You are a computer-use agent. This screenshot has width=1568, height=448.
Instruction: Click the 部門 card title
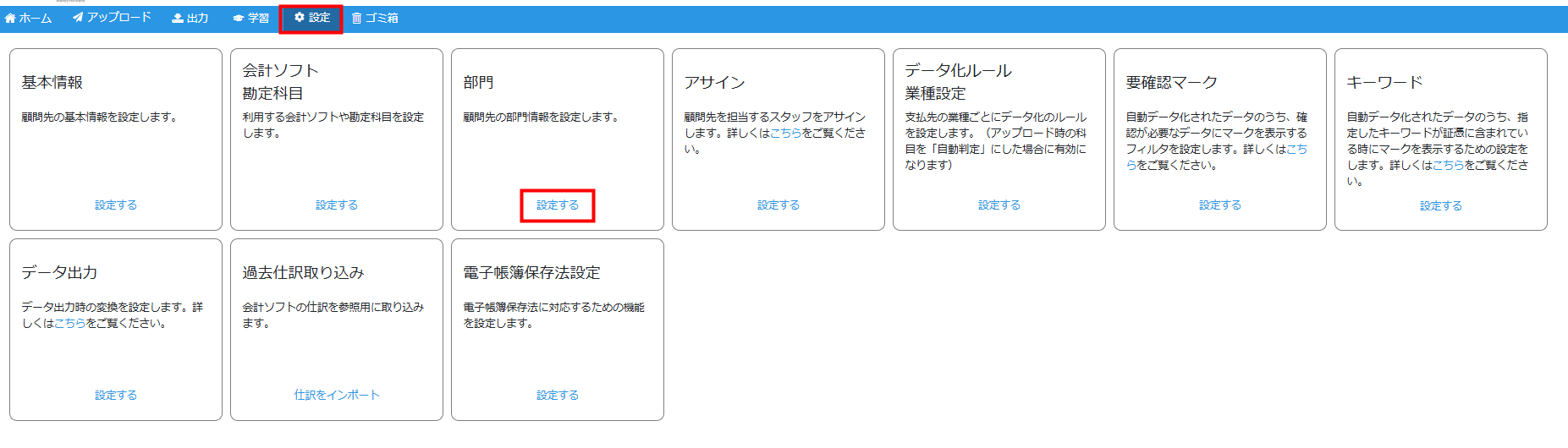(x=478, y=82)
